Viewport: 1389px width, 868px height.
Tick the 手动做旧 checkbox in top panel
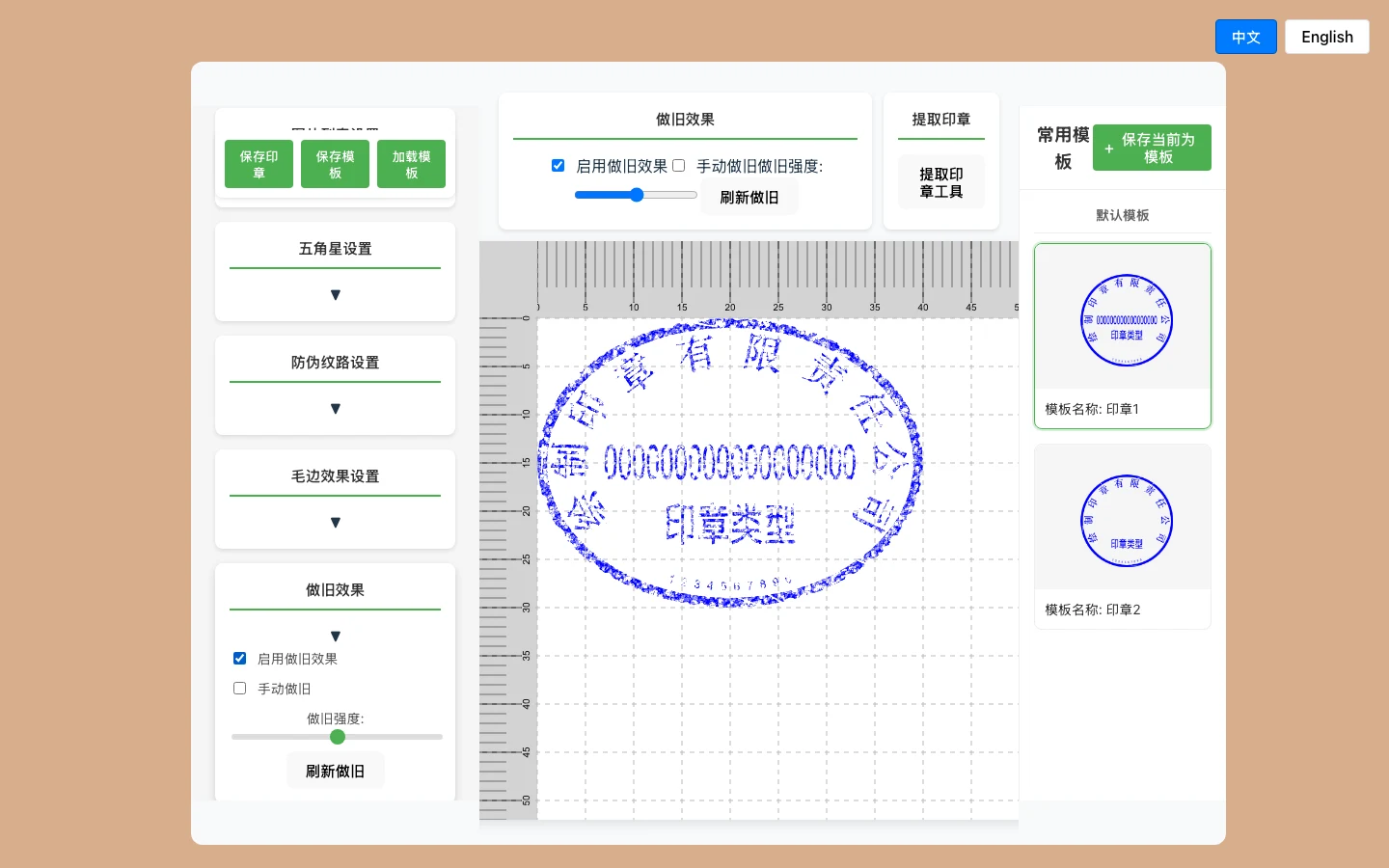coord(678,166)
